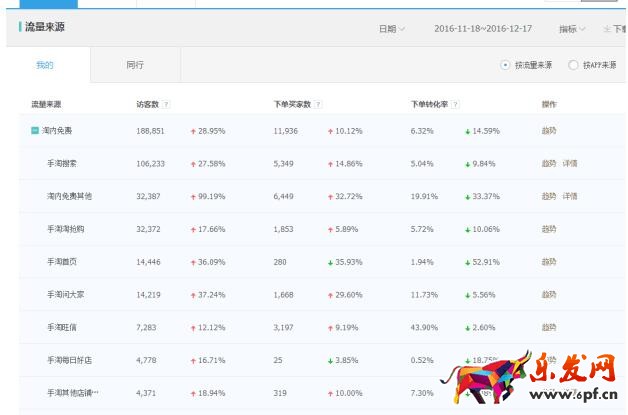The height and width of the screenshot is (415, 628).
Task: Click the download icon at top right
Action: [607, 29]
